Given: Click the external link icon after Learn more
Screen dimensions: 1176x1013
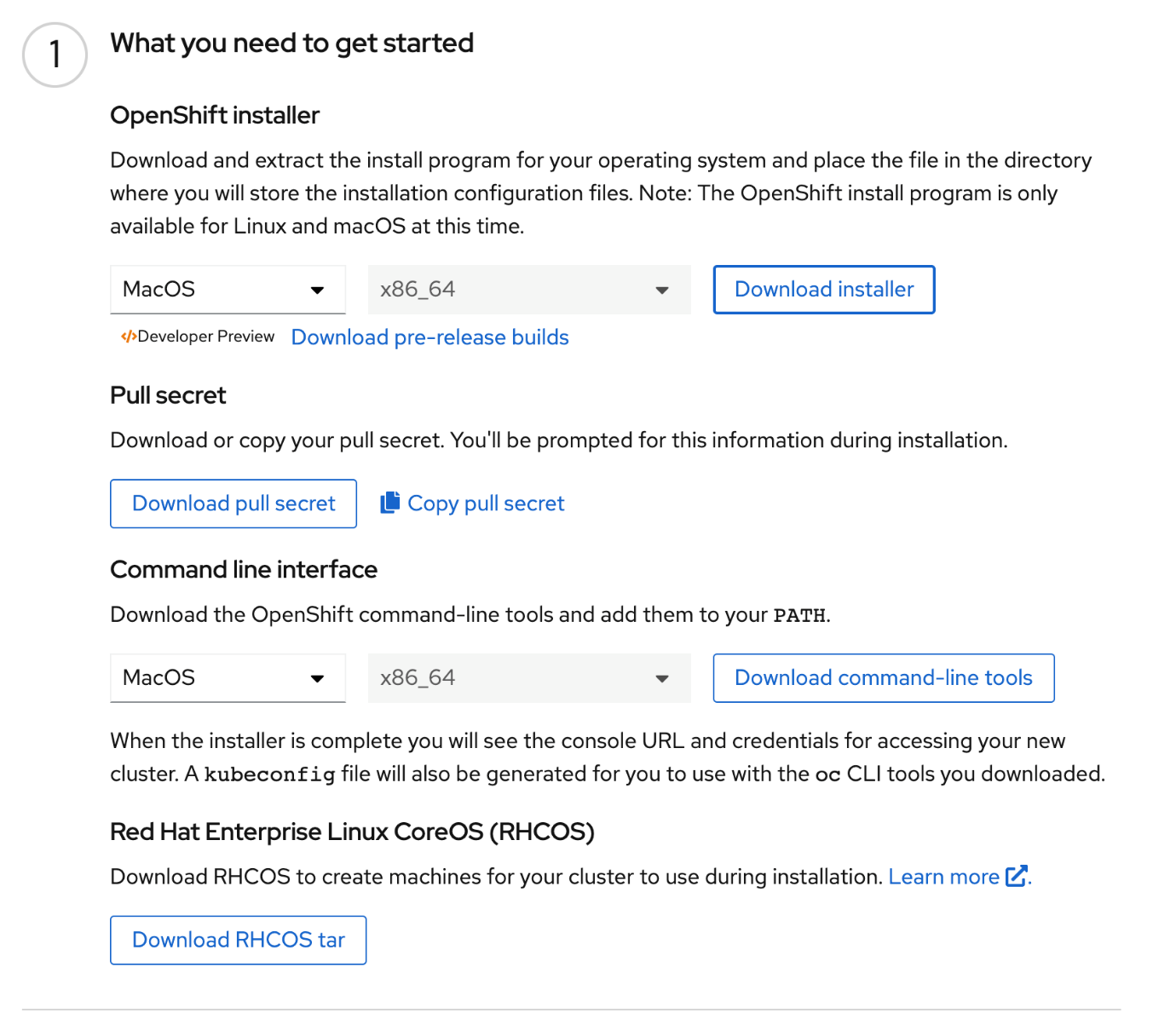Looking at the screenshot, I should (1017, 876).
